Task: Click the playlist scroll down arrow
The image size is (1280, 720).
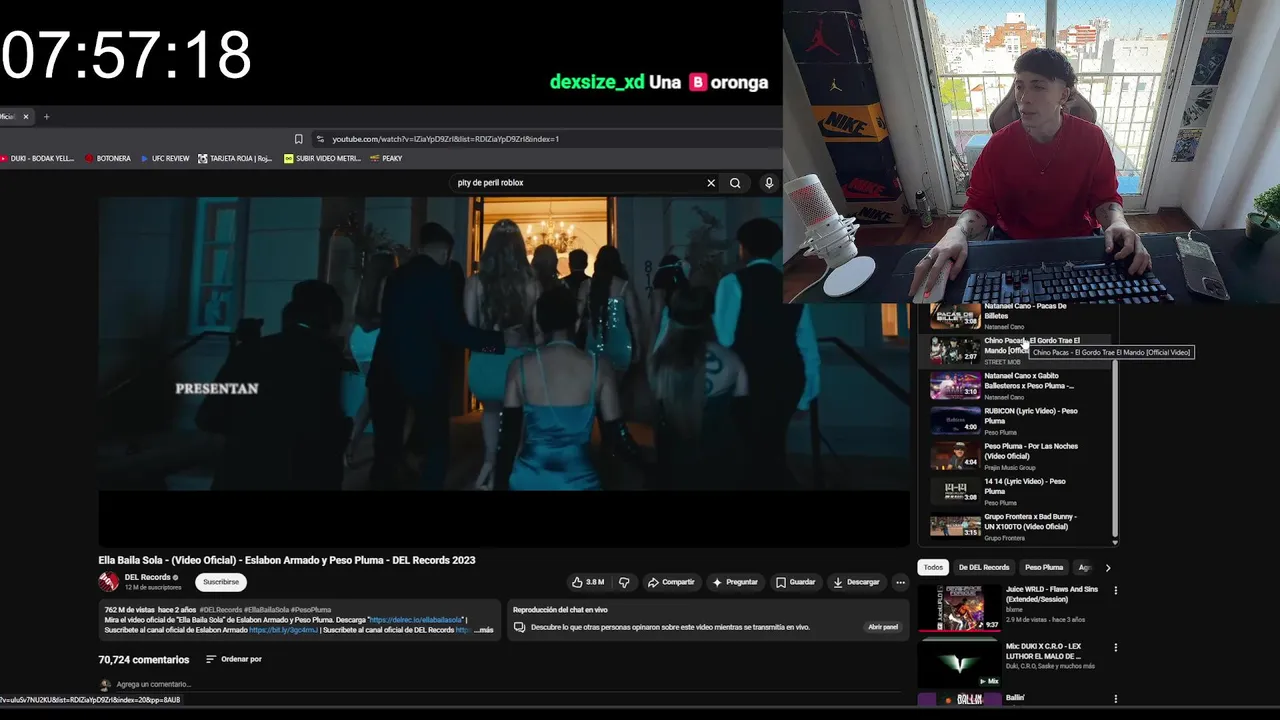Action: click(1114, 541)
